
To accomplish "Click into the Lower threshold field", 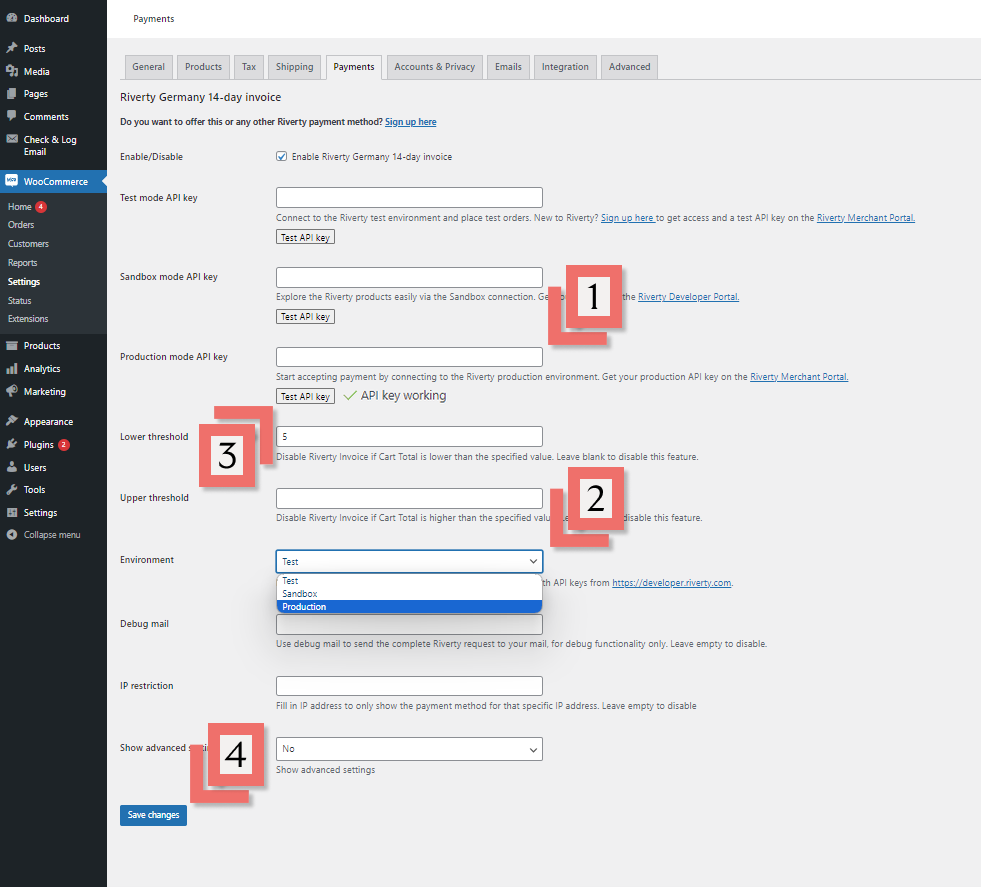I will pyautogui.click(x=409, y=436).
